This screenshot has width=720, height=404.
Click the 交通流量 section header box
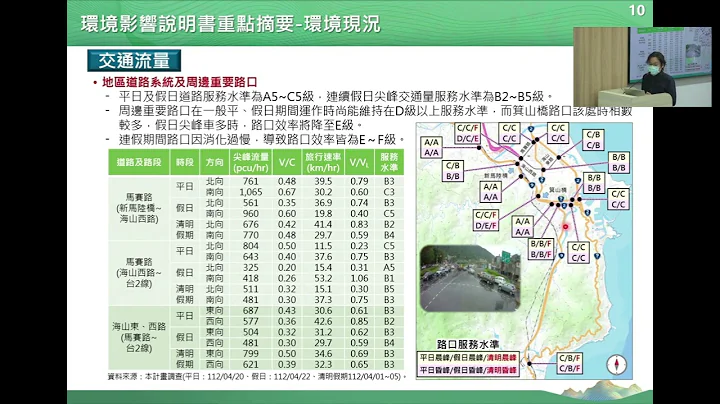(x=134, y=61)
